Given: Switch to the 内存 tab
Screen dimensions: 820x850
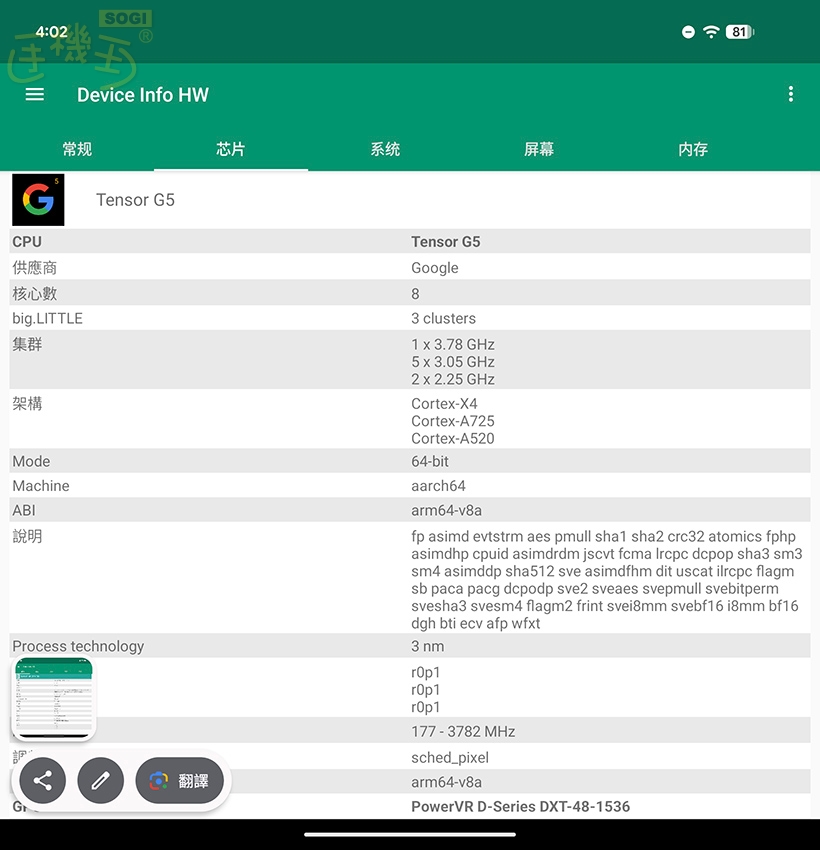Looking at the screenshot, I should pos(693,149).
